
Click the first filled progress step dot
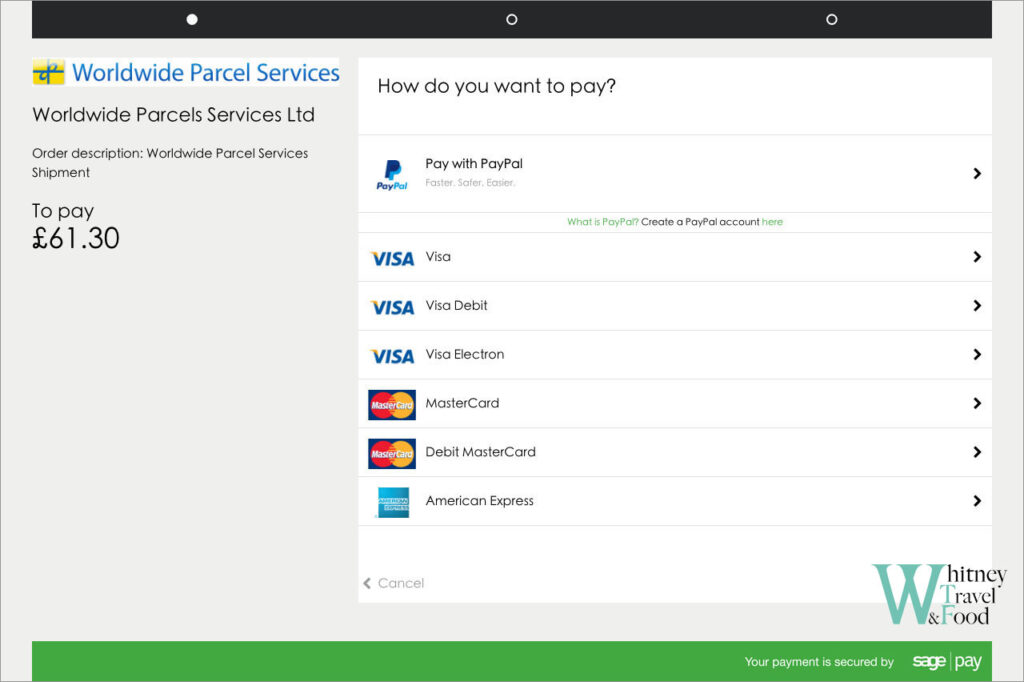point(192,20)
